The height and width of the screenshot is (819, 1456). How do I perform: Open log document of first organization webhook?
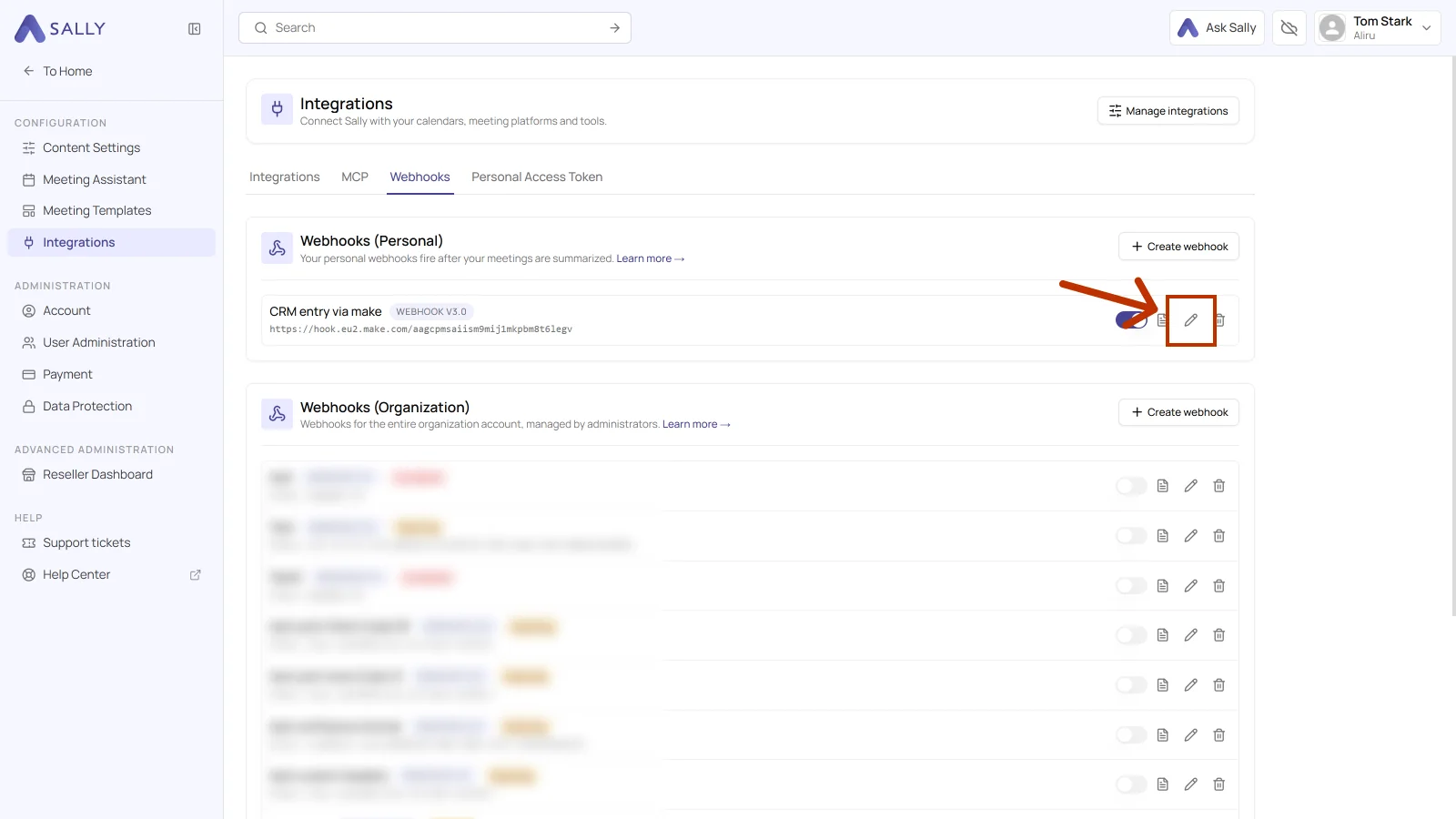click(x=1162, y=486)
